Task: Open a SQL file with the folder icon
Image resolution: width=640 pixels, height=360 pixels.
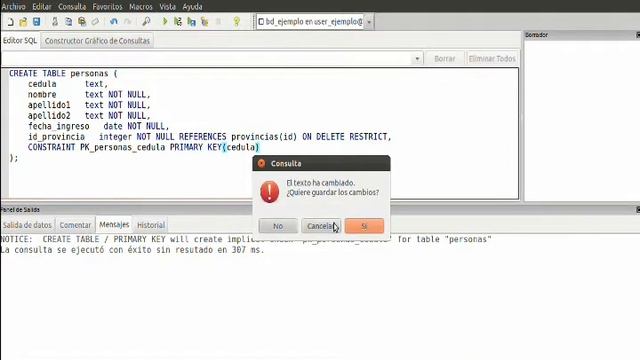Action: coord(23,22)
